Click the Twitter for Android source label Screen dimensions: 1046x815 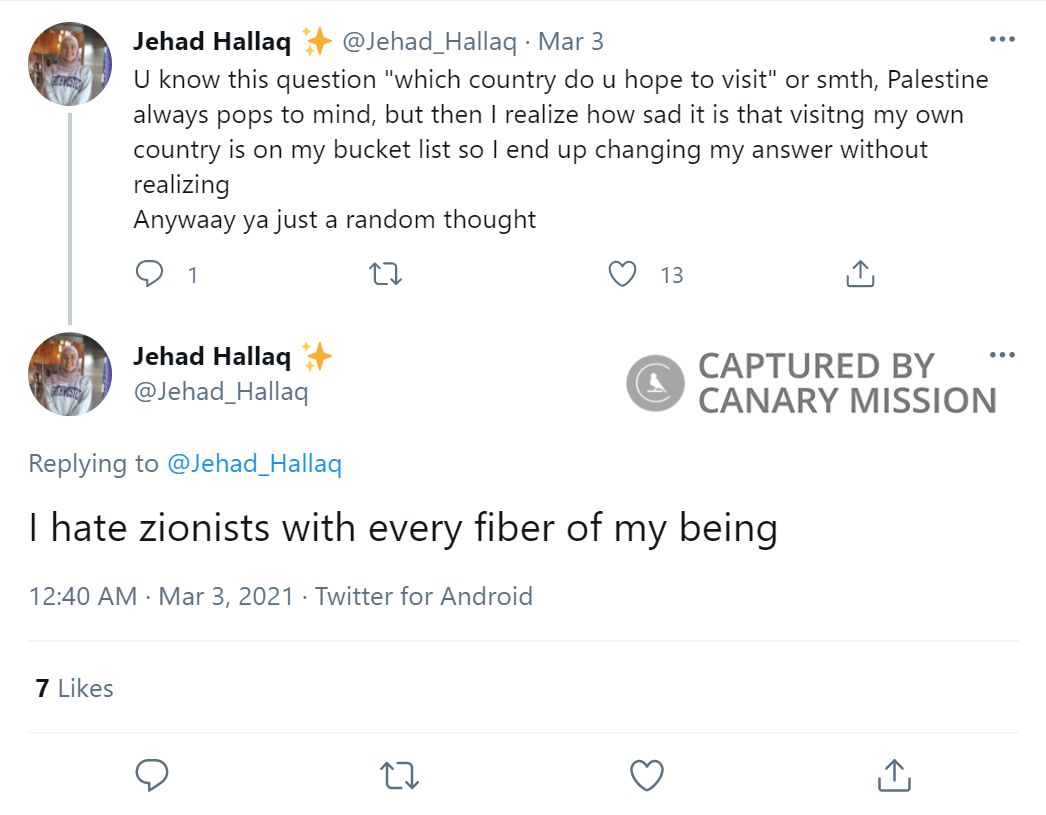pos(424,596)
